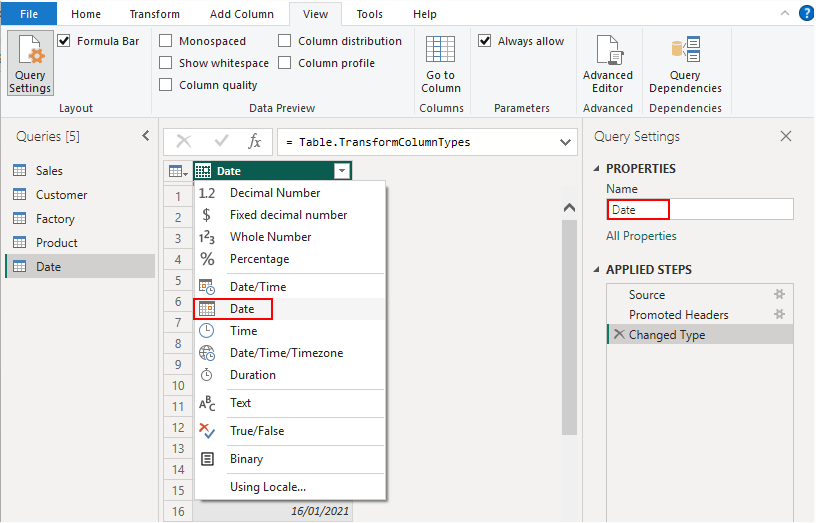The height and width of the screenshot is (523, 816).
Task: Switch to the Add Column tab
Action: pos(241,14)
